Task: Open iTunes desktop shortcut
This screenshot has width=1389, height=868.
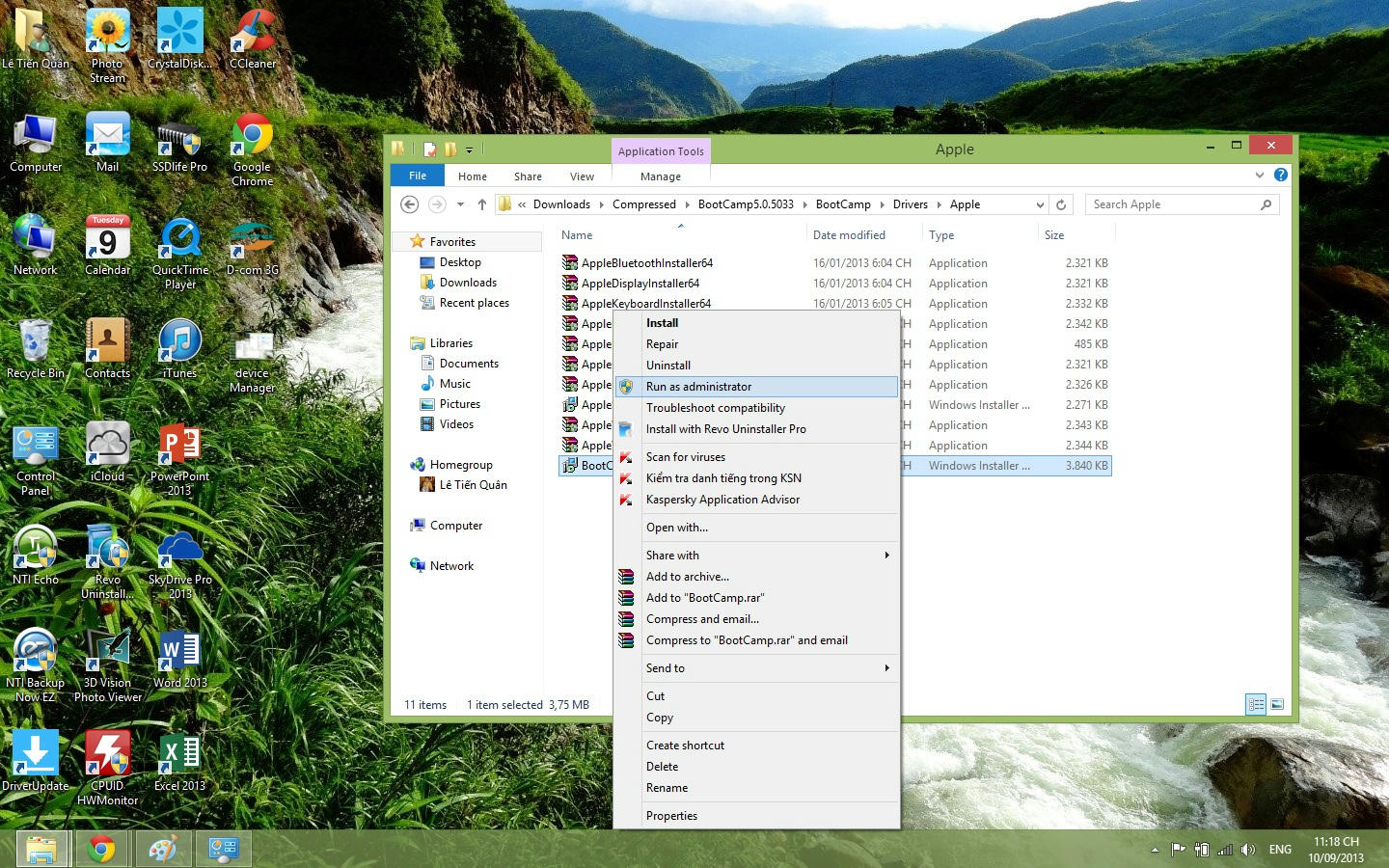Action: point(179,349)
